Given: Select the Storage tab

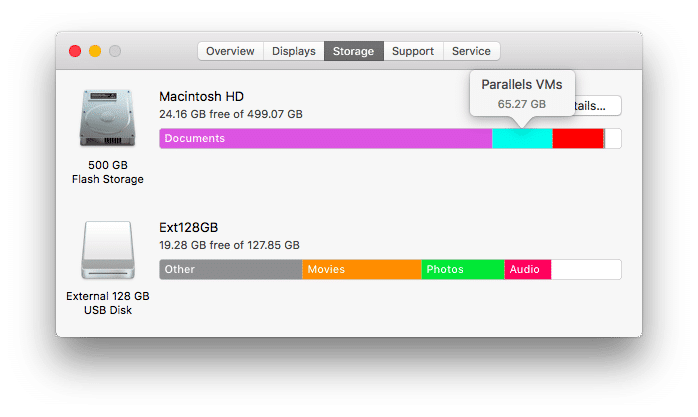Looking at the screenshot, I should 353,51.
